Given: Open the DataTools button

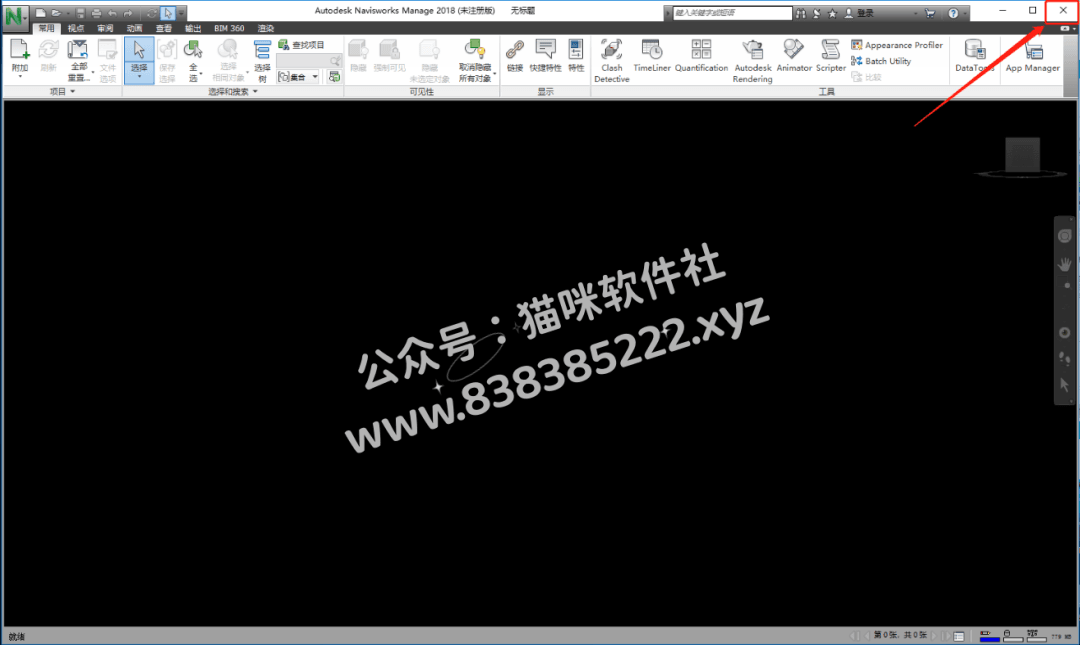Looking at the screenshot, I should pyautogui.click(x=975, y=56).
